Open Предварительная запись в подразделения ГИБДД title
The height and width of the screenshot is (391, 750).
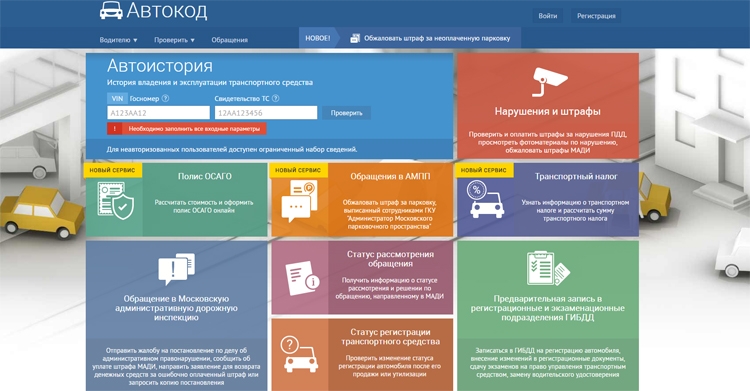point(548,308)
